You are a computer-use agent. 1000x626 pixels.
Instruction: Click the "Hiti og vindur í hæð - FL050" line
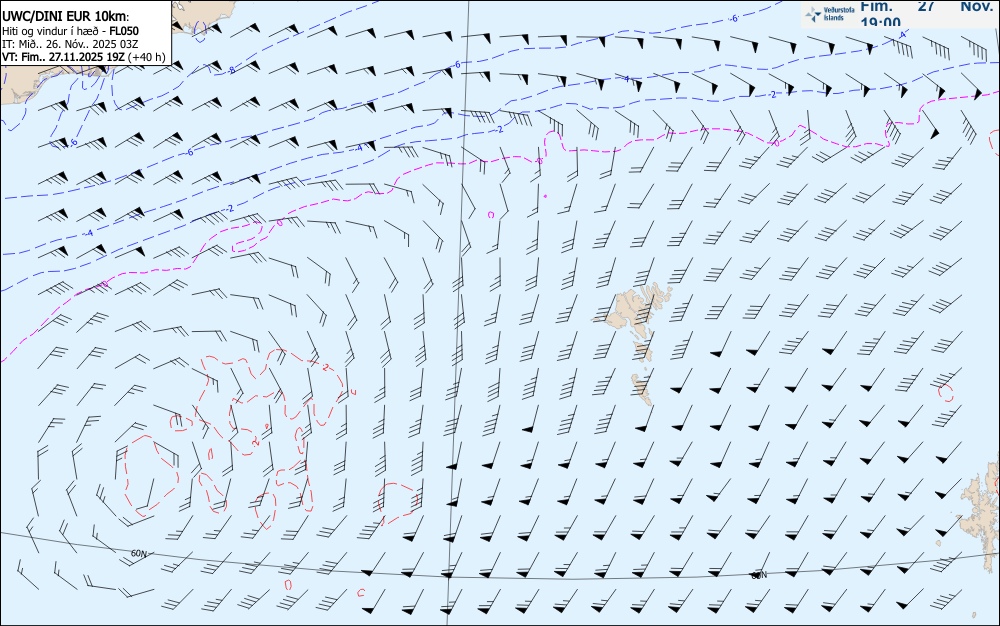70,31
